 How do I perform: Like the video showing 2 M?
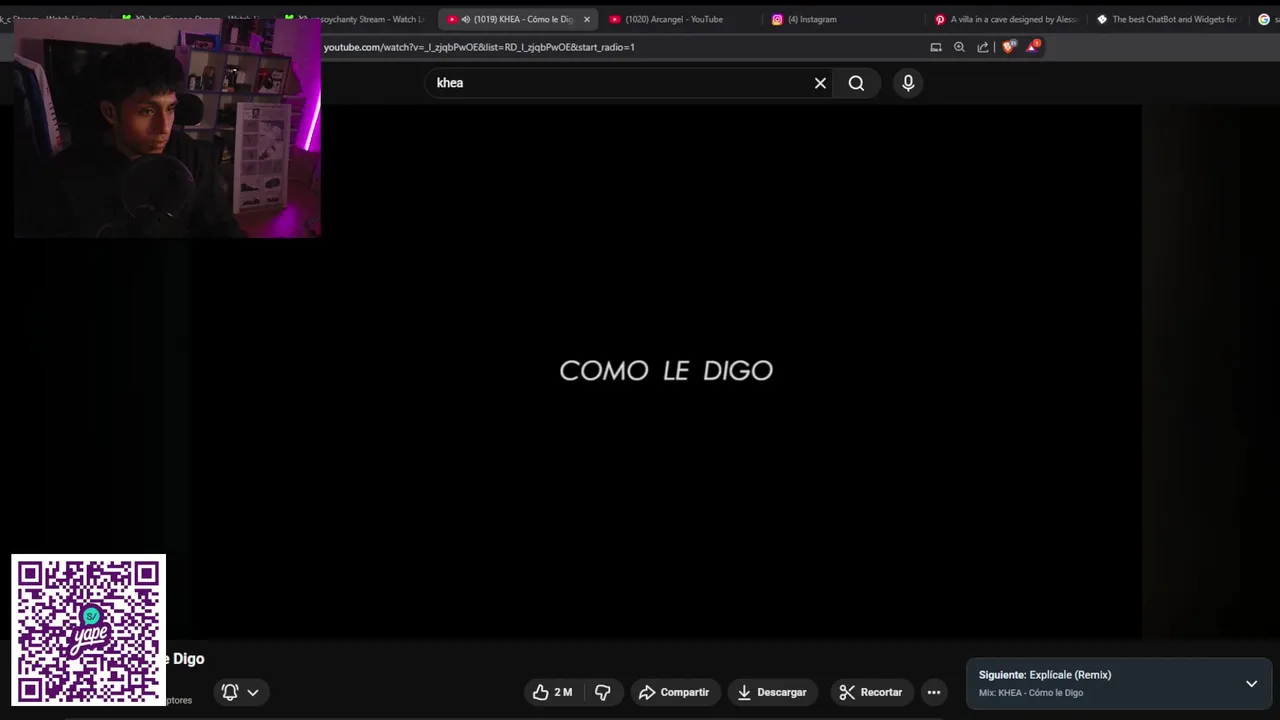click(x=553, y=692)
